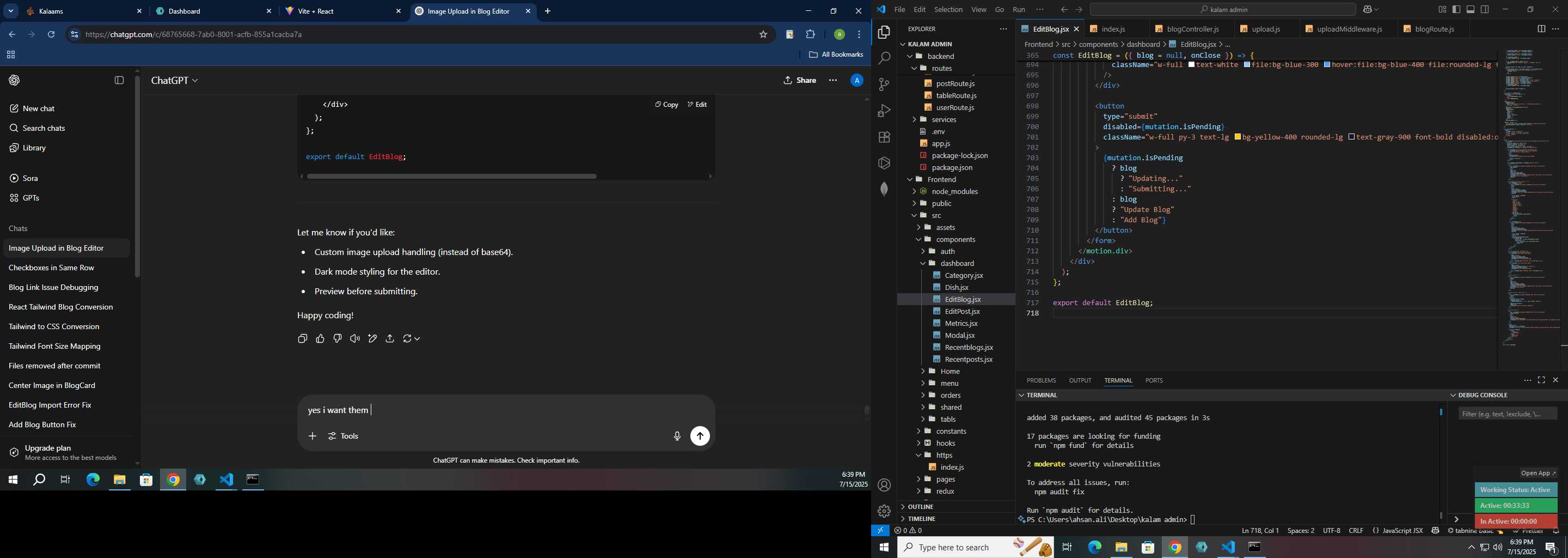Collapse the dashboard folder

pos(957,263)
